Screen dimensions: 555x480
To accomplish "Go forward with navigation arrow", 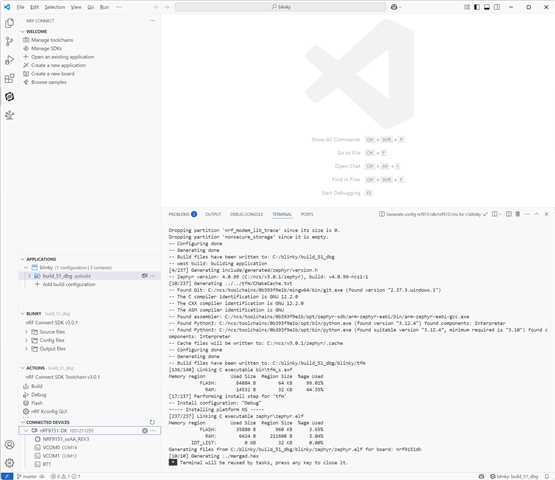I will pos(167,7).
